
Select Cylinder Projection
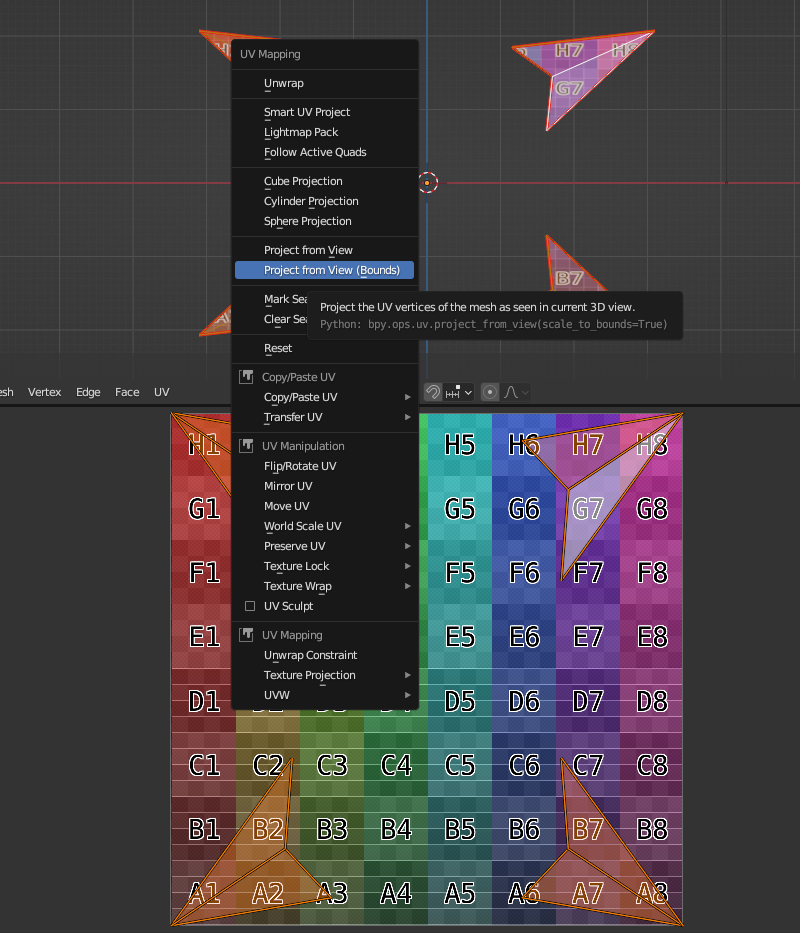click(x=324, y=201)
